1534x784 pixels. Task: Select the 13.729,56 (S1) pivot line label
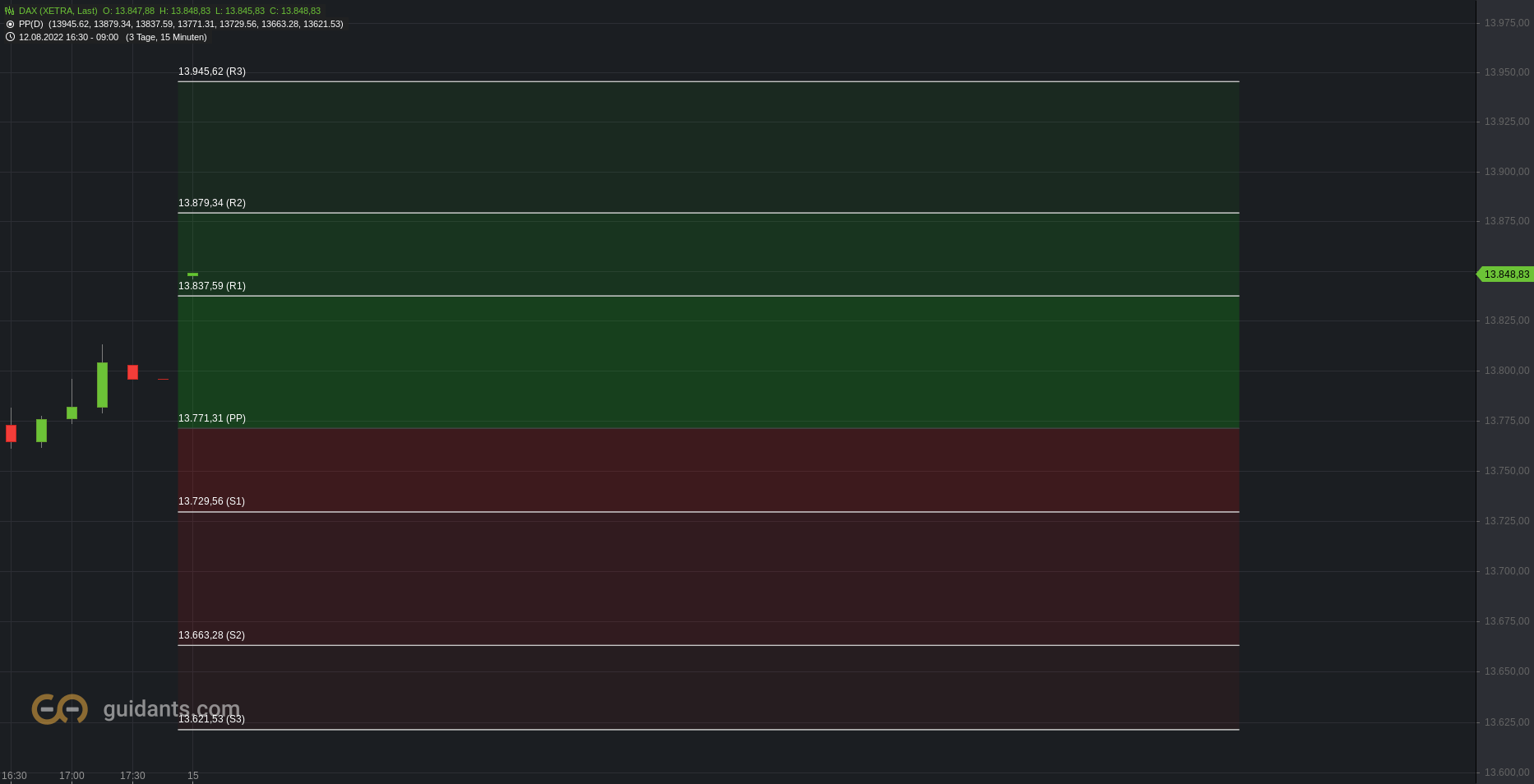pyautogui.click(x=211, y=501)
